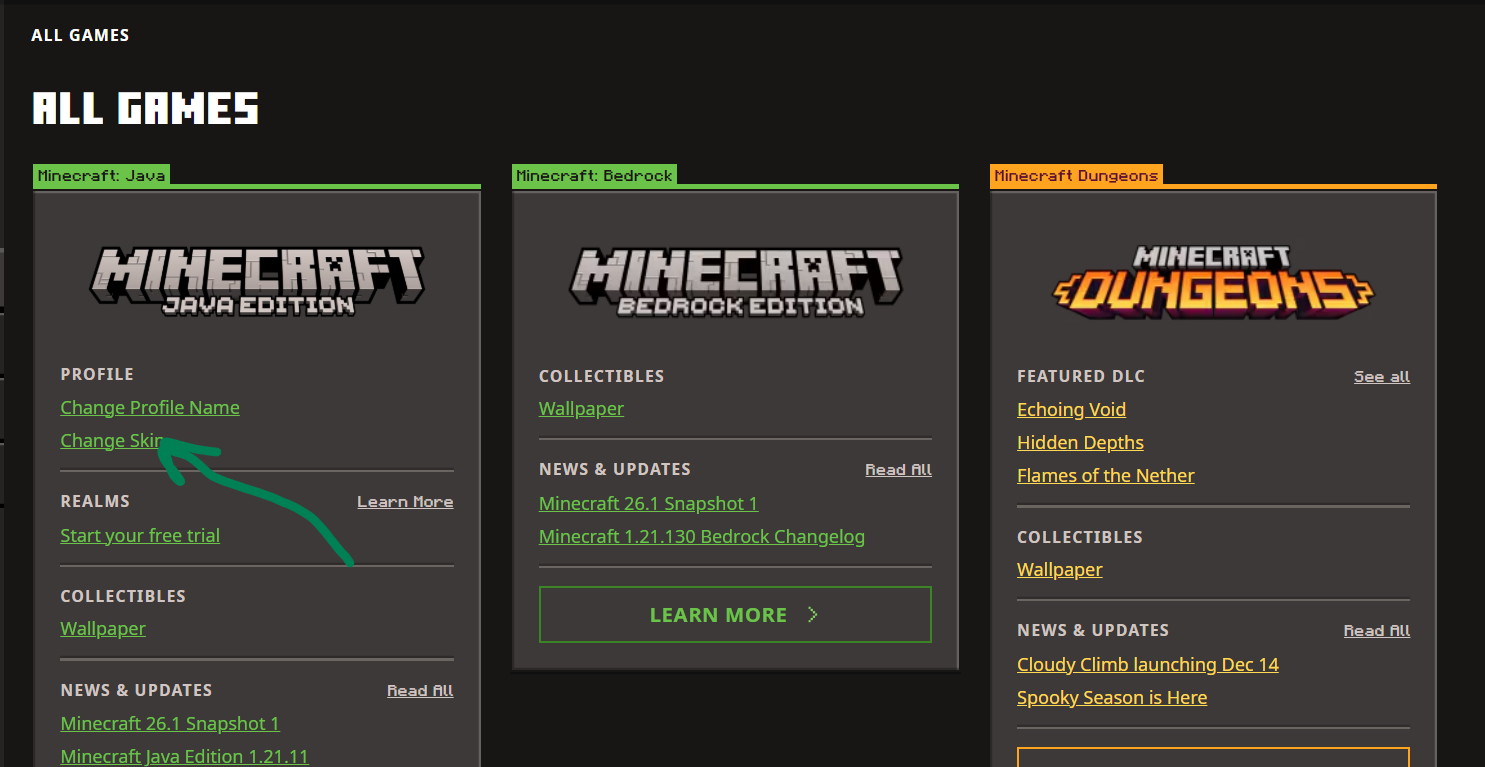Open Spooky Season is Here link

[x=1112, y=698]
